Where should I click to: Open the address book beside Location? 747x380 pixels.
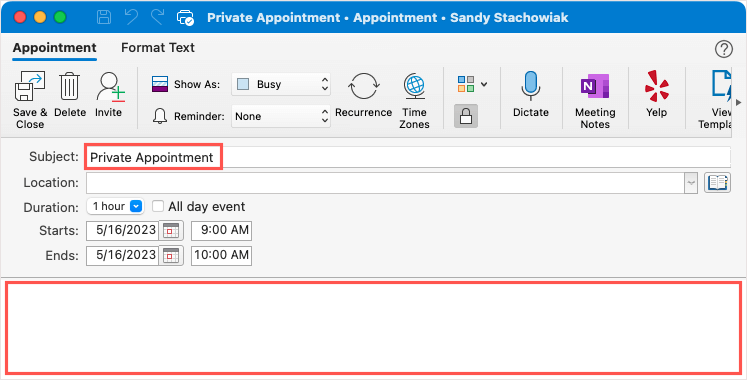click(717, 183)
